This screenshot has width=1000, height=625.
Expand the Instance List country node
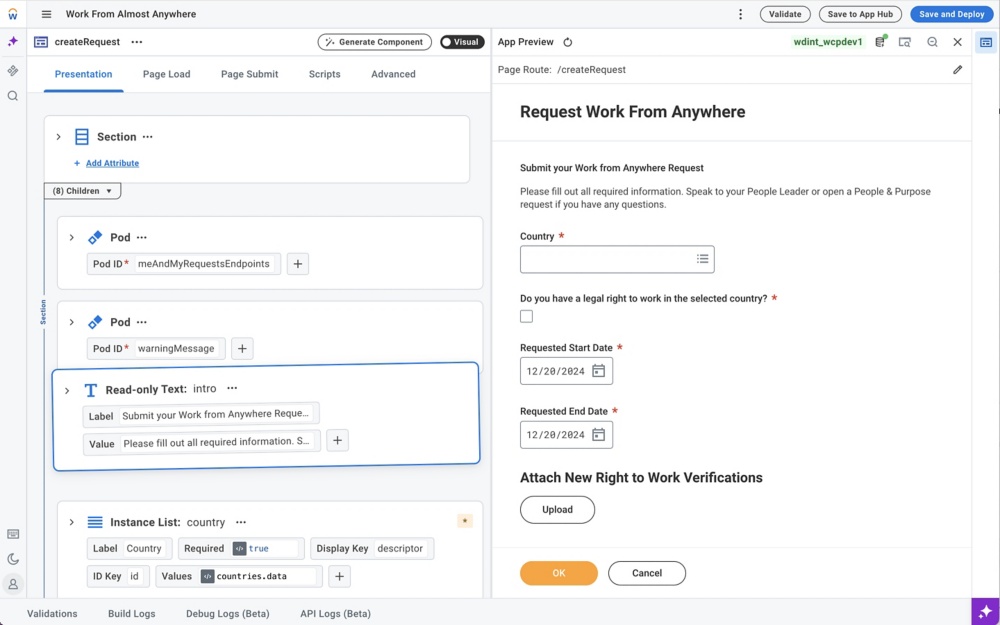click(72, 522)
